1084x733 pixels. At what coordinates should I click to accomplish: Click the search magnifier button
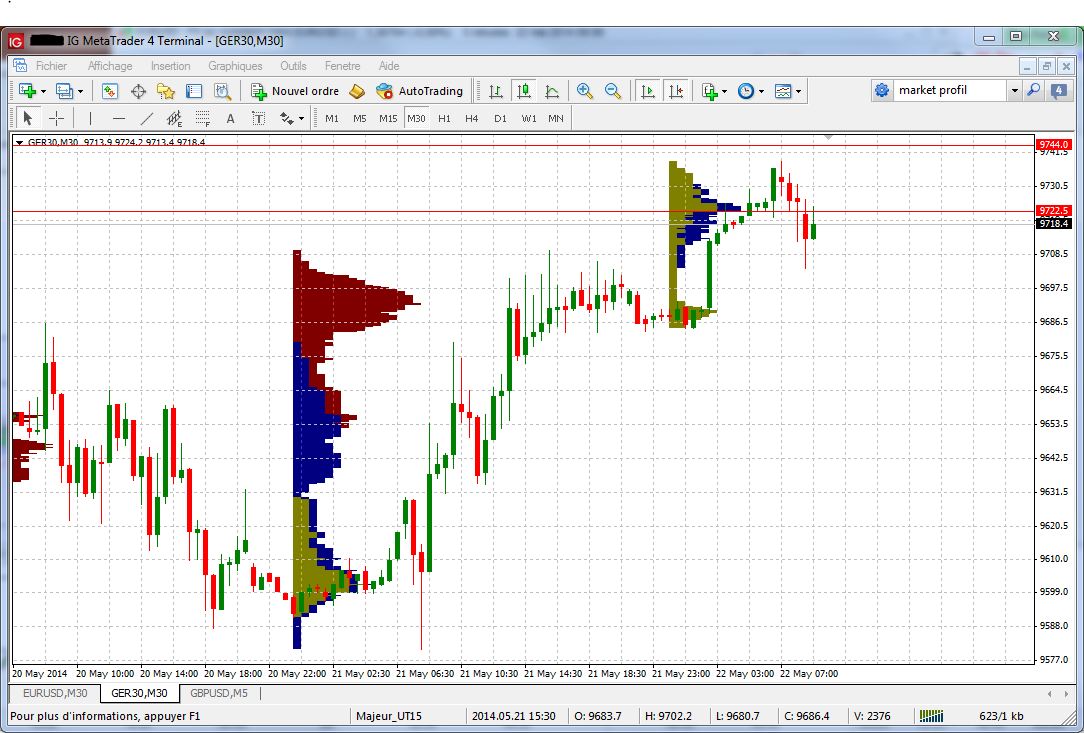tap(1034, 90)
